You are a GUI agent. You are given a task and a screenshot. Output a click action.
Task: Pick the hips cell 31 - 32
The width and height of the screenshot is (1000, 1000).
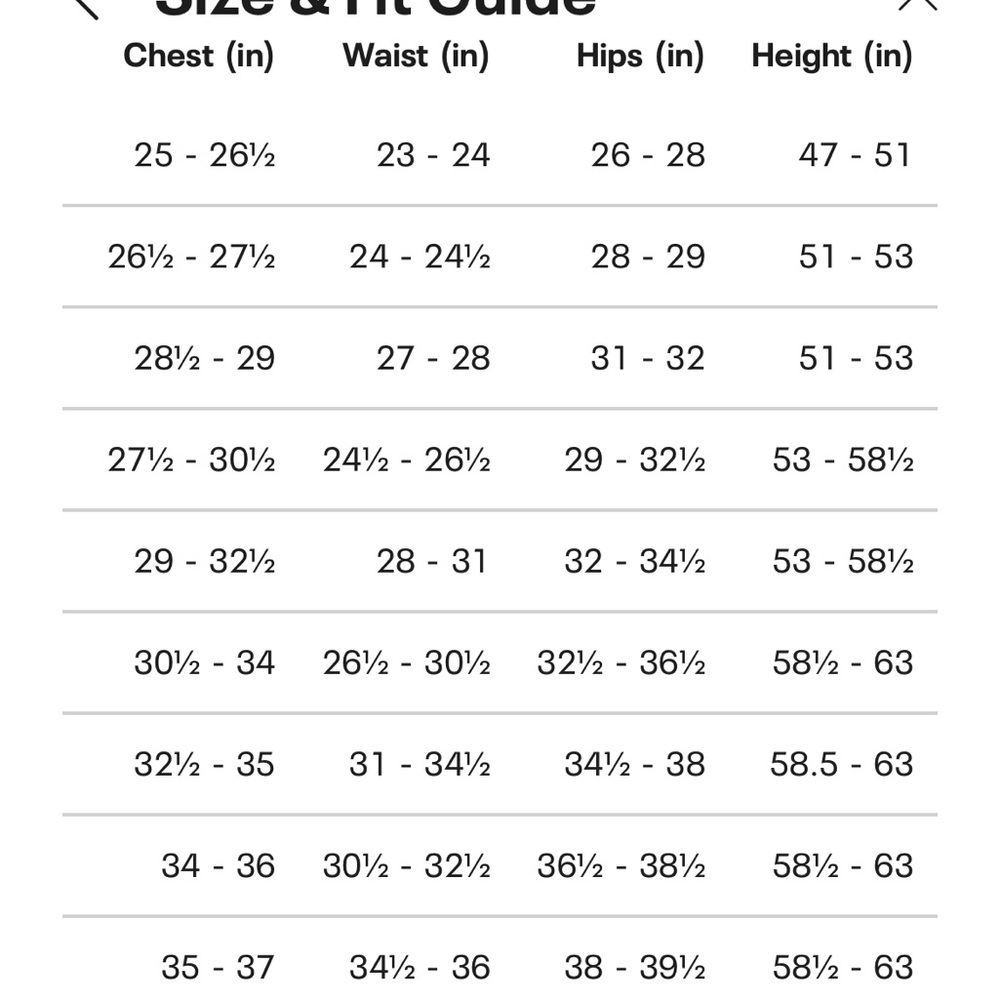[647, 358]
